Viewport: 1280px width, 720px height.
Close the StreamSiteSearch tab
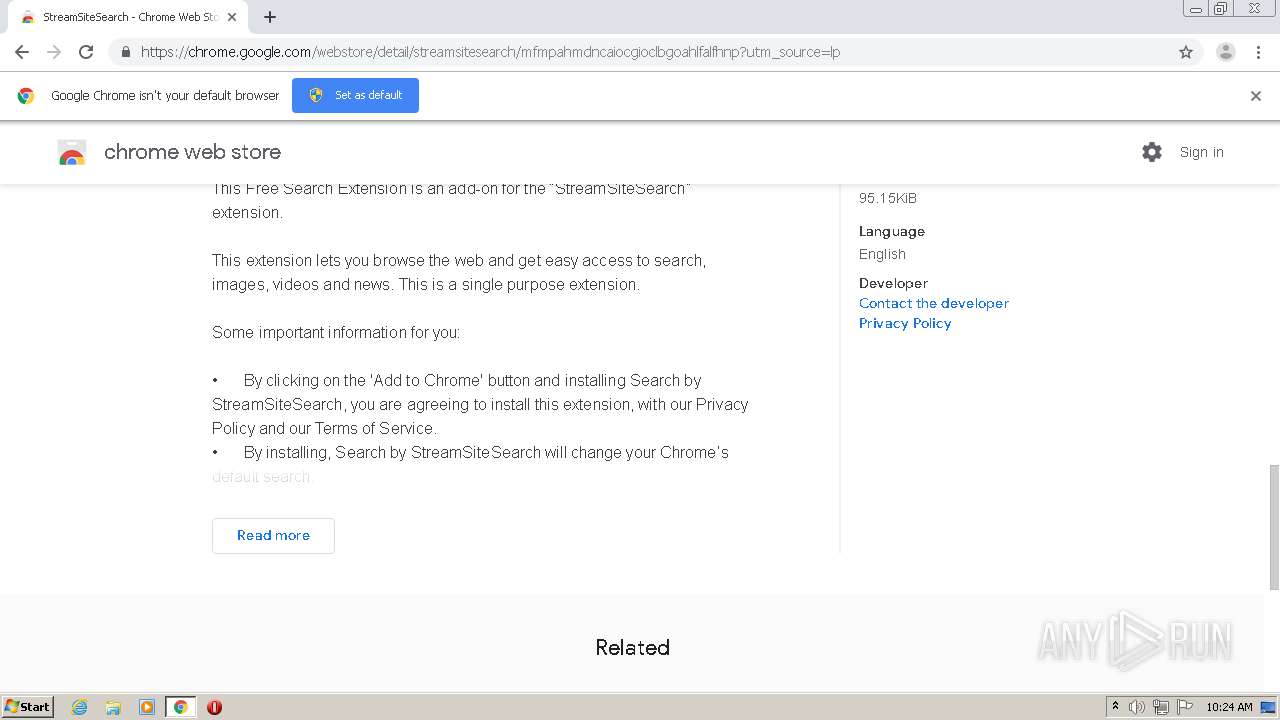pyautogui.click(x=232, y=17)
